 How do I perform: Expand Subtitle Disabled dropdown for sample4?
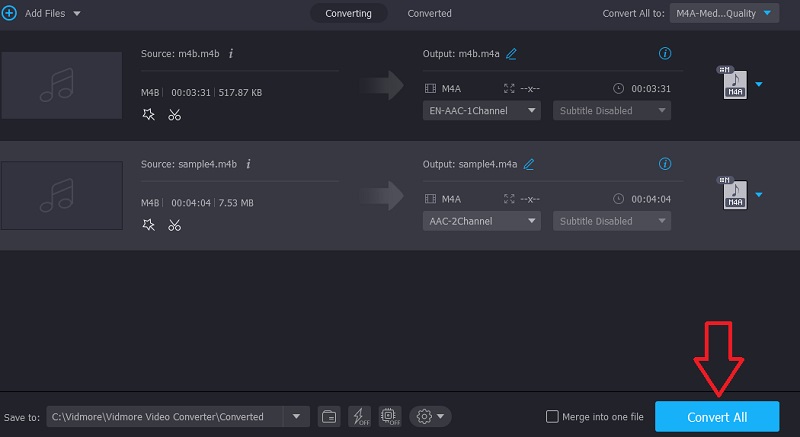(x=611, y=221)
